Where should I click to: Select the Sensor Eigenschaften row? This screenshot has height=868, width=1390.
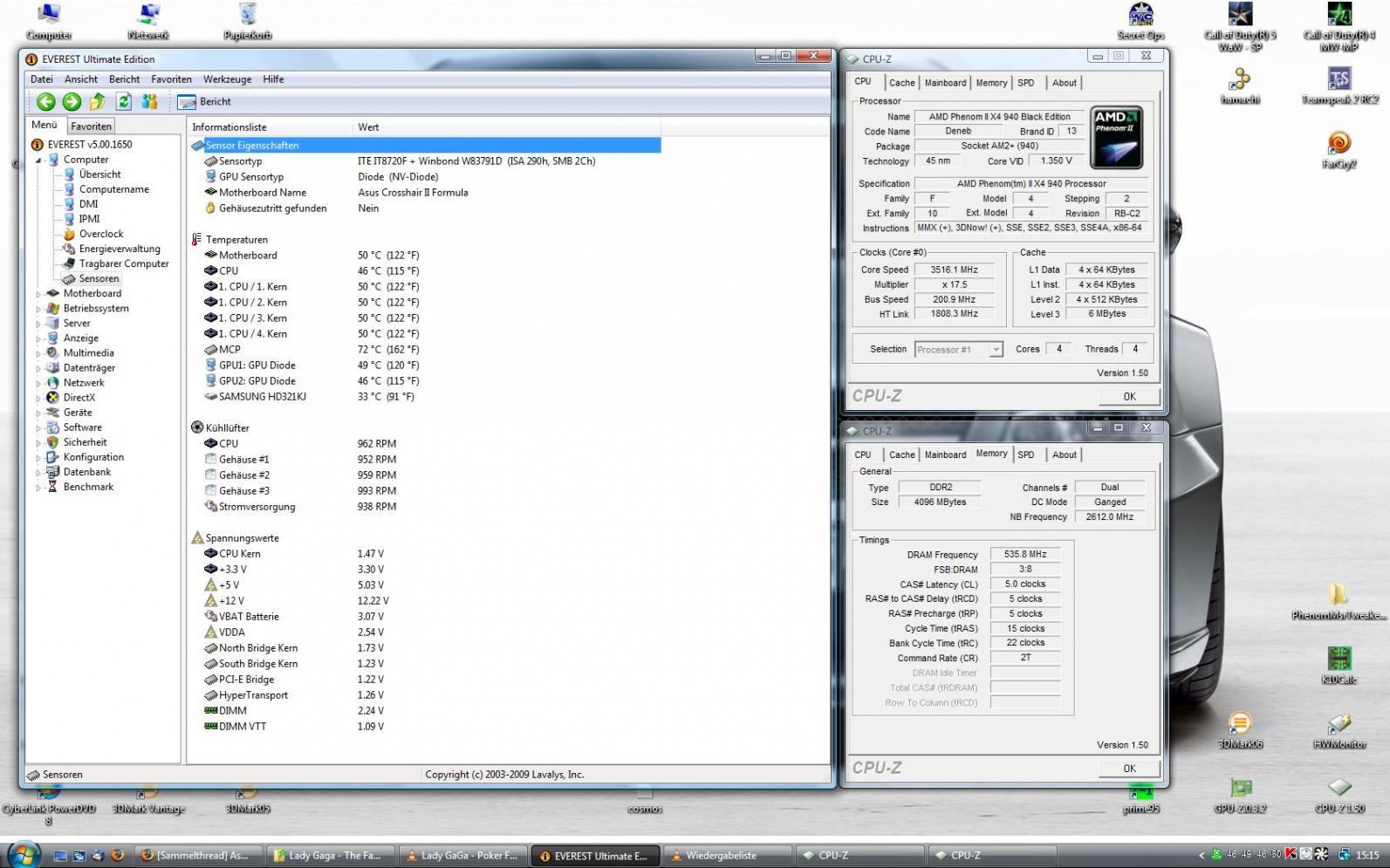coord(425,146)
